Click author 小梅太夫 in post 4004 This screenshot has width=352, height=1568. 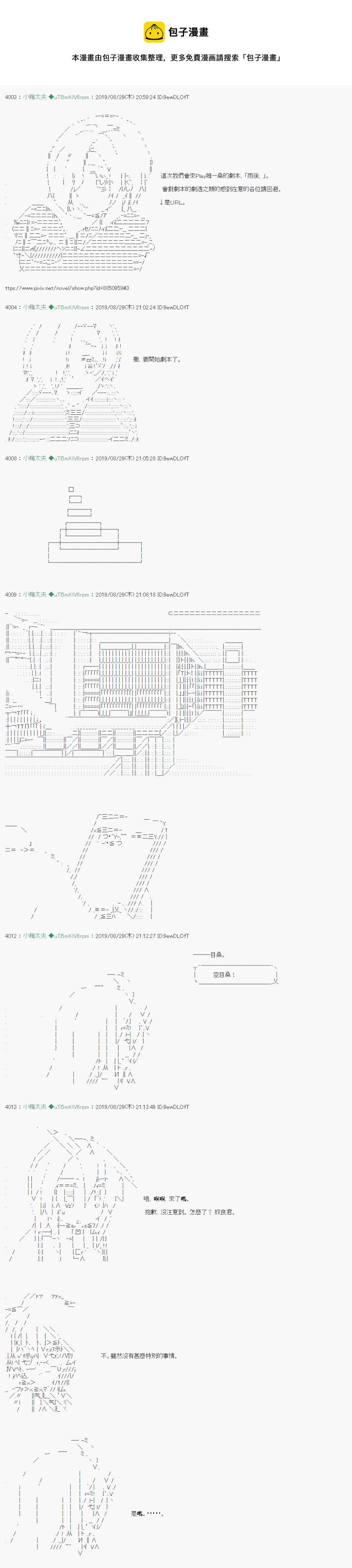[34, 307]
